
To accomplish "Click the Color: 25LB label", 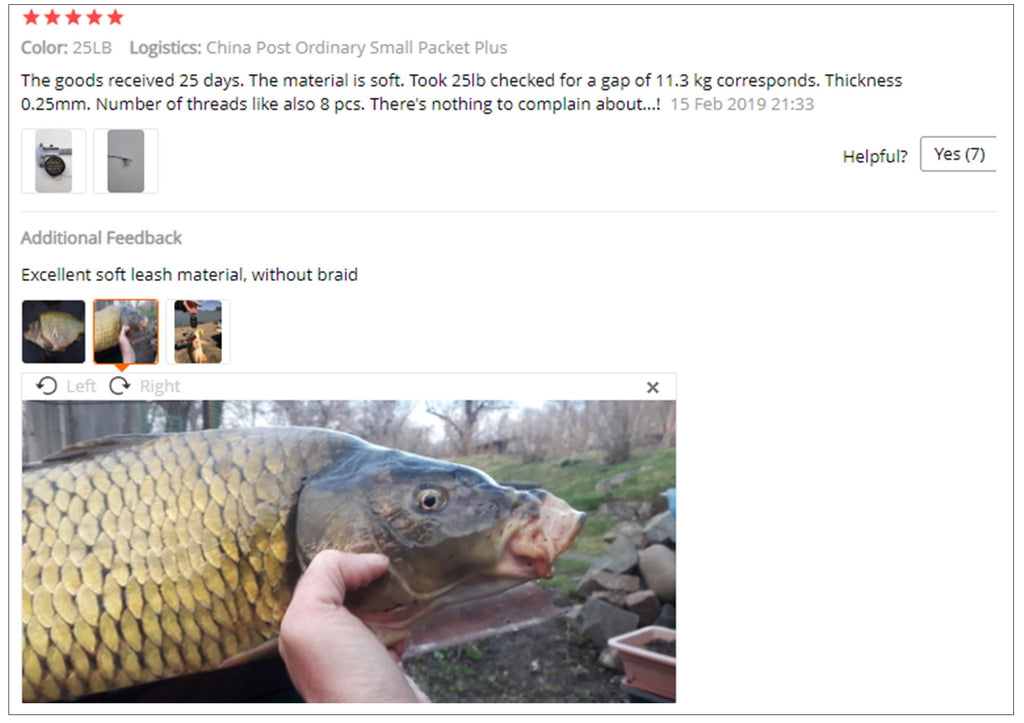I will [x=67, y=48].
